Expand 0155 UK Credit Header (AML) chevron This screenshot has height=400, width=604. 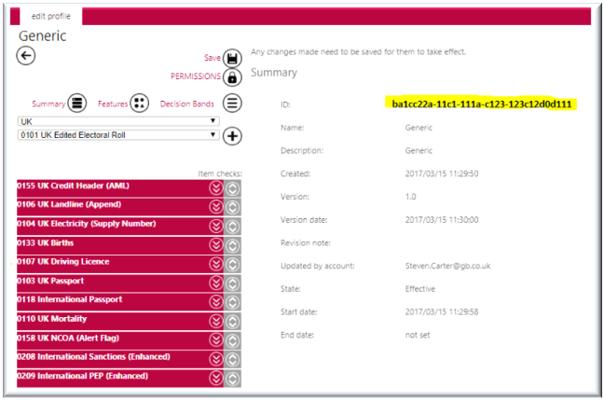(x=216, y=188)
